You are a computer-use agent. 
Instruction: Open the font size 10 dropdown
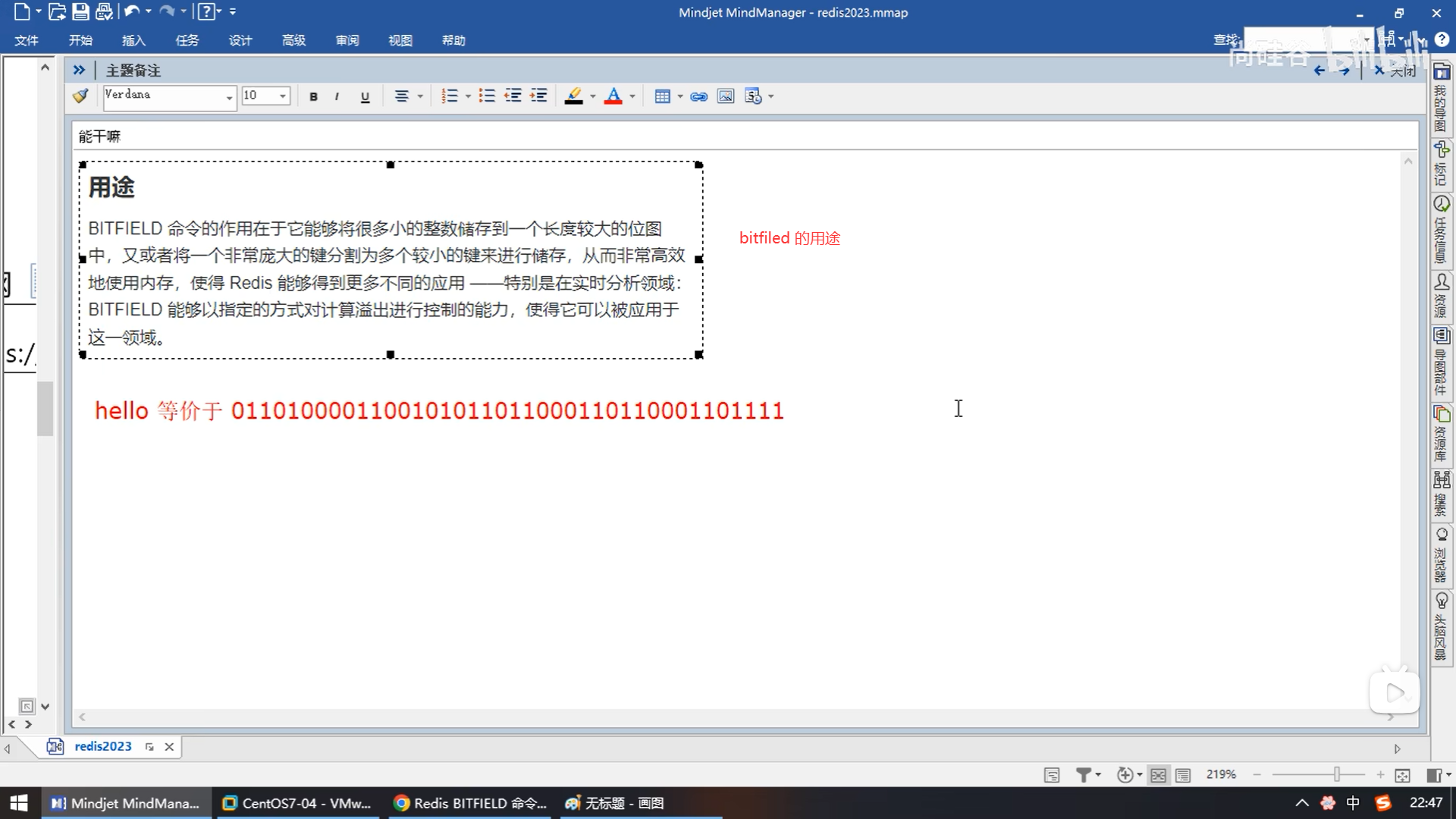pos(282,96)
